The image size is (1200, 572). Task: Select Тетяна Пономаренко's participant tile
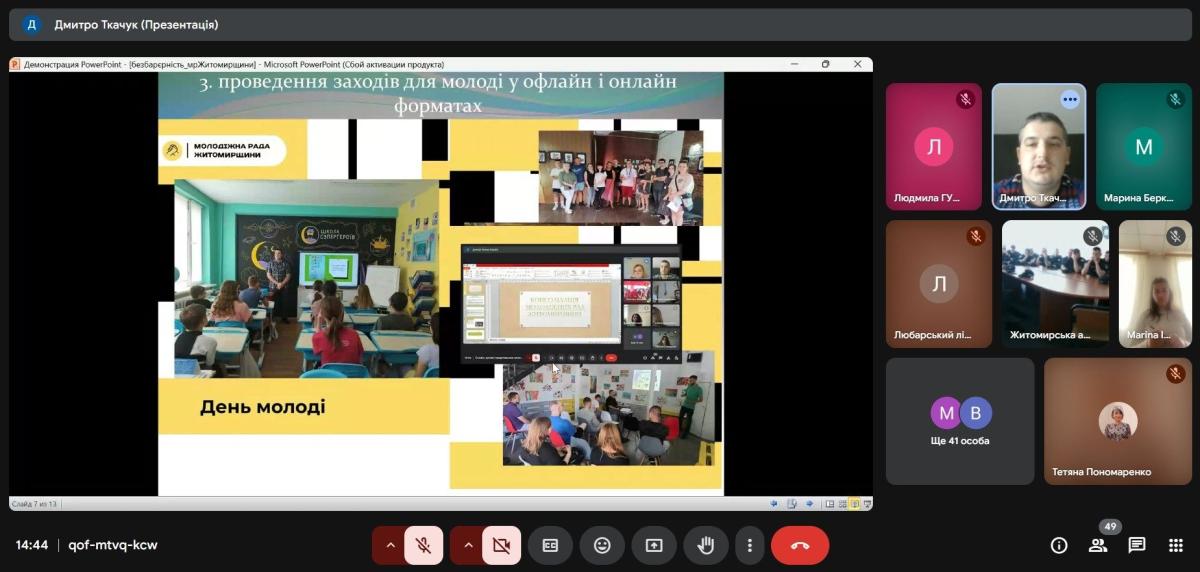1118,421
